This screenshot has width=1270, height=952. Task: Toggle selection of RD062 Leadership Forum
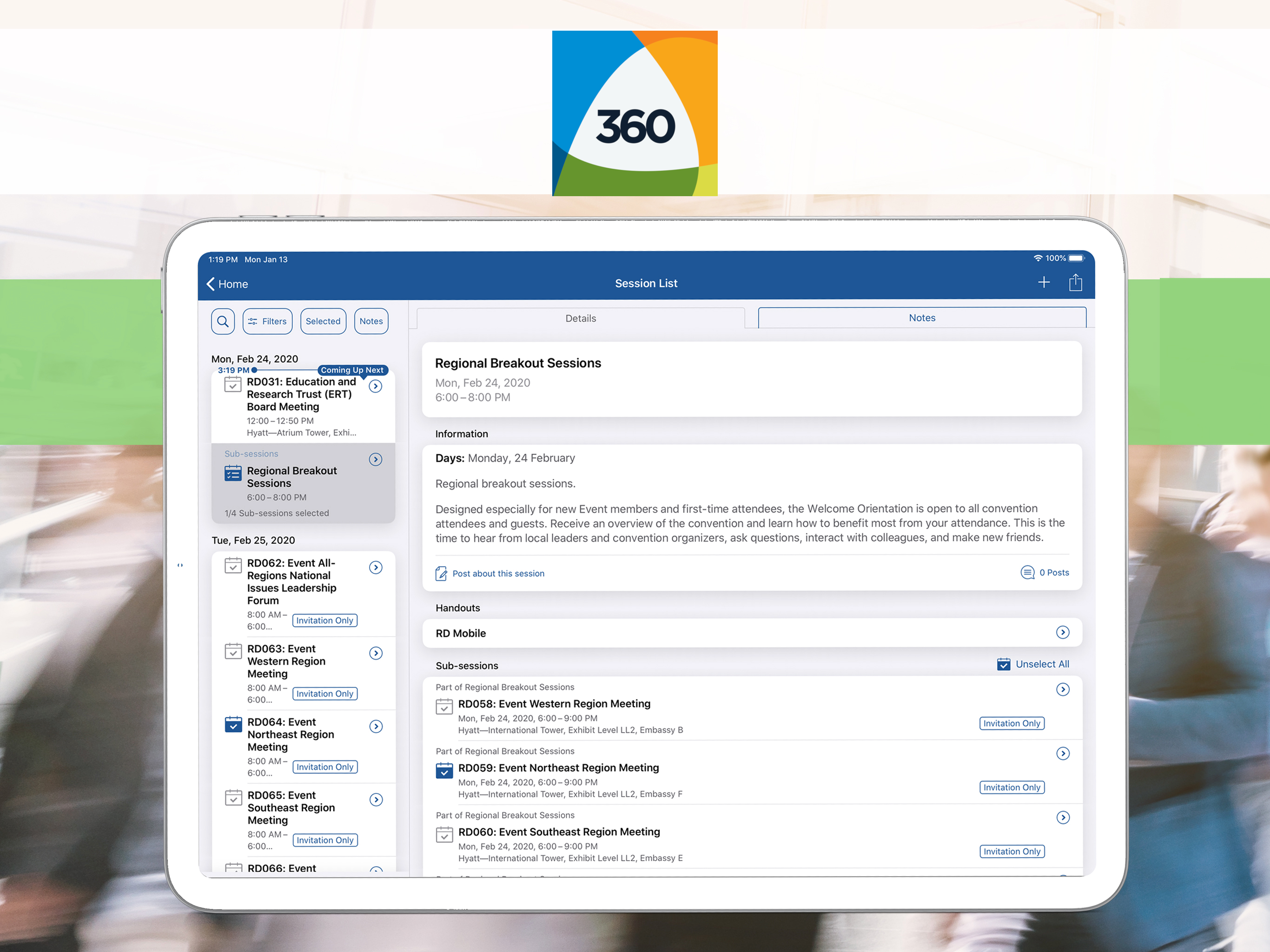pyautogui.click(x=233, y=566)
